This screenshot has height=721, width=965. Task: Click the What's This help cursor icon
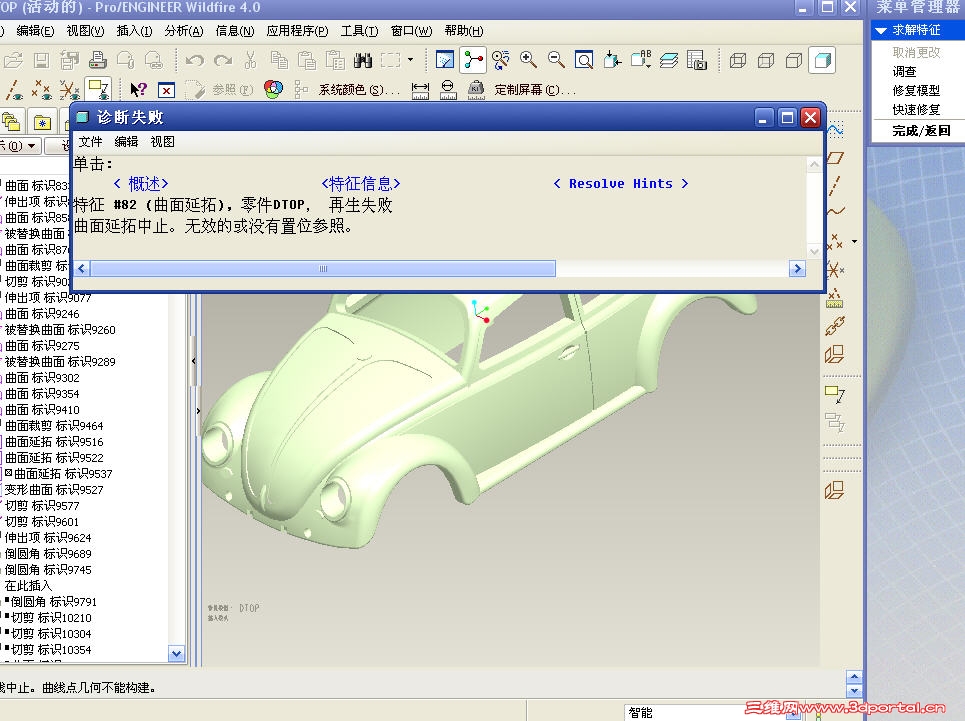(138, 90)
